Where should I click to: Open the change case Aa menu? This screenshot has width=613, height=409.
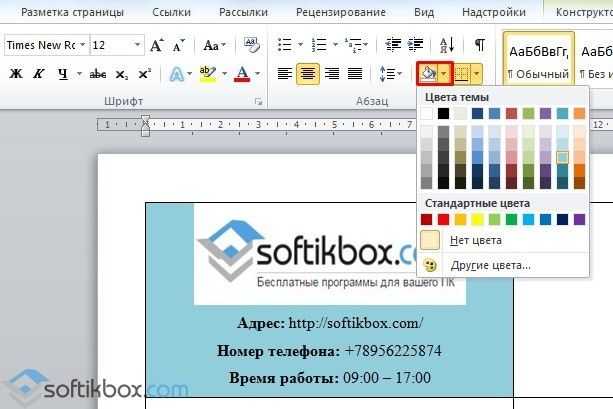tap(214, 45)
